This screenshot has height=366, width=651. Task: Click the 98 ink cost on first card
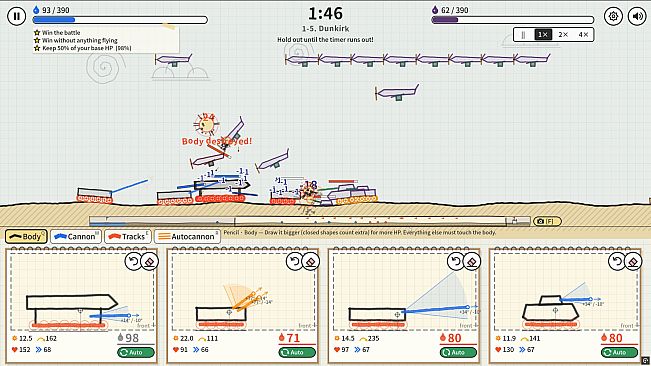pos(128,338)
